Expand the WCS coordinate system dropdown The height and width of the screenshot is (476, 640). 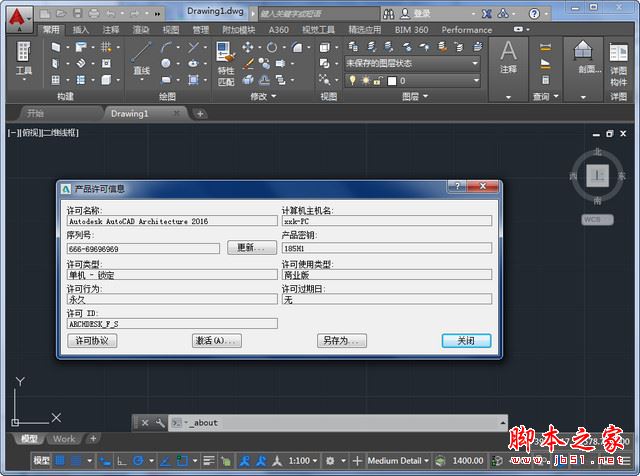coord(597,220)
